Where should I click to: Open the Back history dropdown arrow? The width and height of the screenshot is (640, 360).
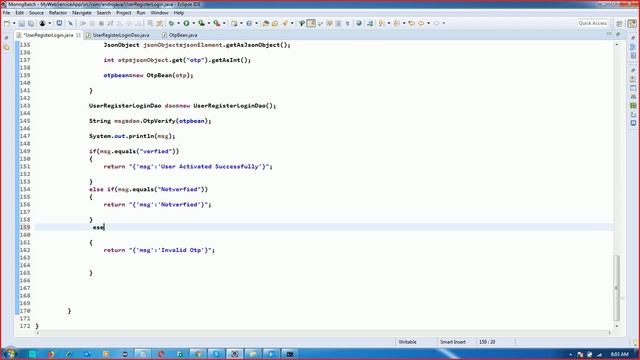(429, 23)
